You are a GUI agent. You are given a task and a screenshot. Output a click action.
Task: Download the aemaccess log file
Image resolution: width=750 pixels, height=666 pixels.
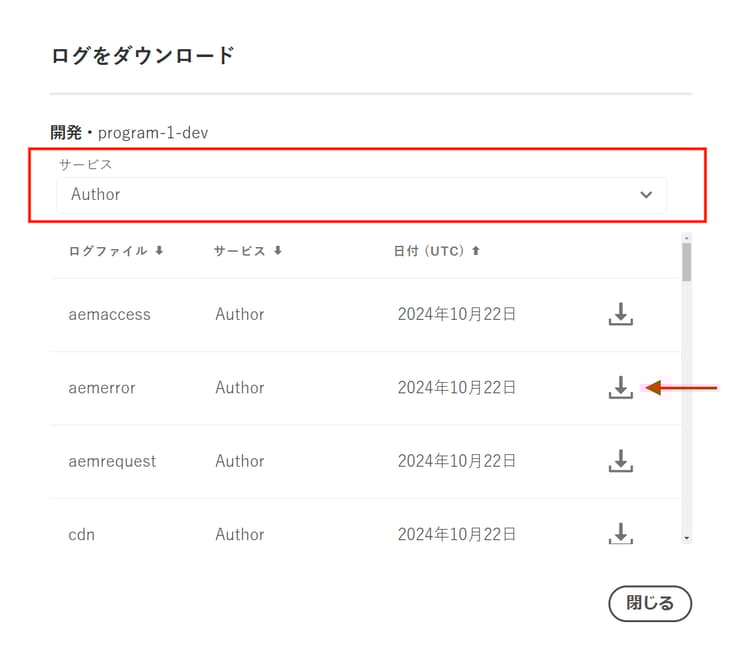[621, 314]
